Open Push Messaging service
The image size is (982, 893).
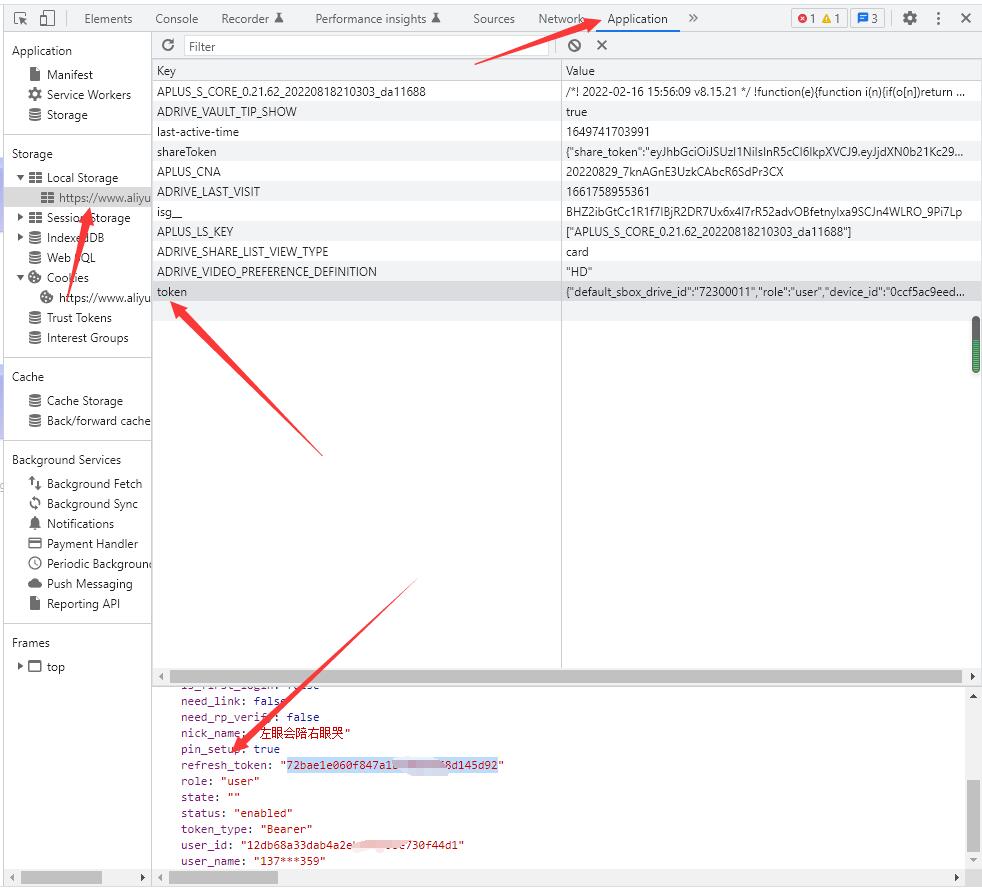90,584
